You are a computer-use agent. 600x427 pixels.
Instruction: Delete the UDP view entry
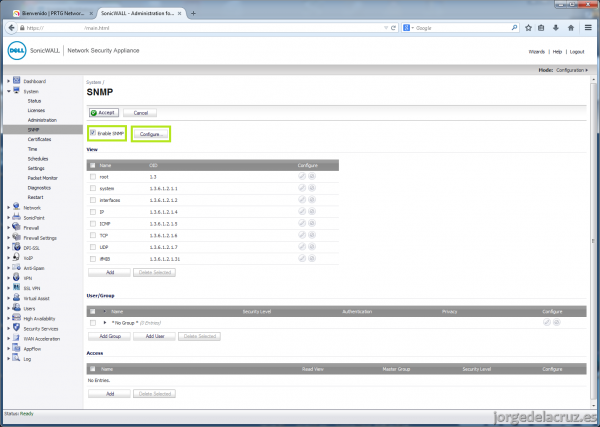coord(312,247)
